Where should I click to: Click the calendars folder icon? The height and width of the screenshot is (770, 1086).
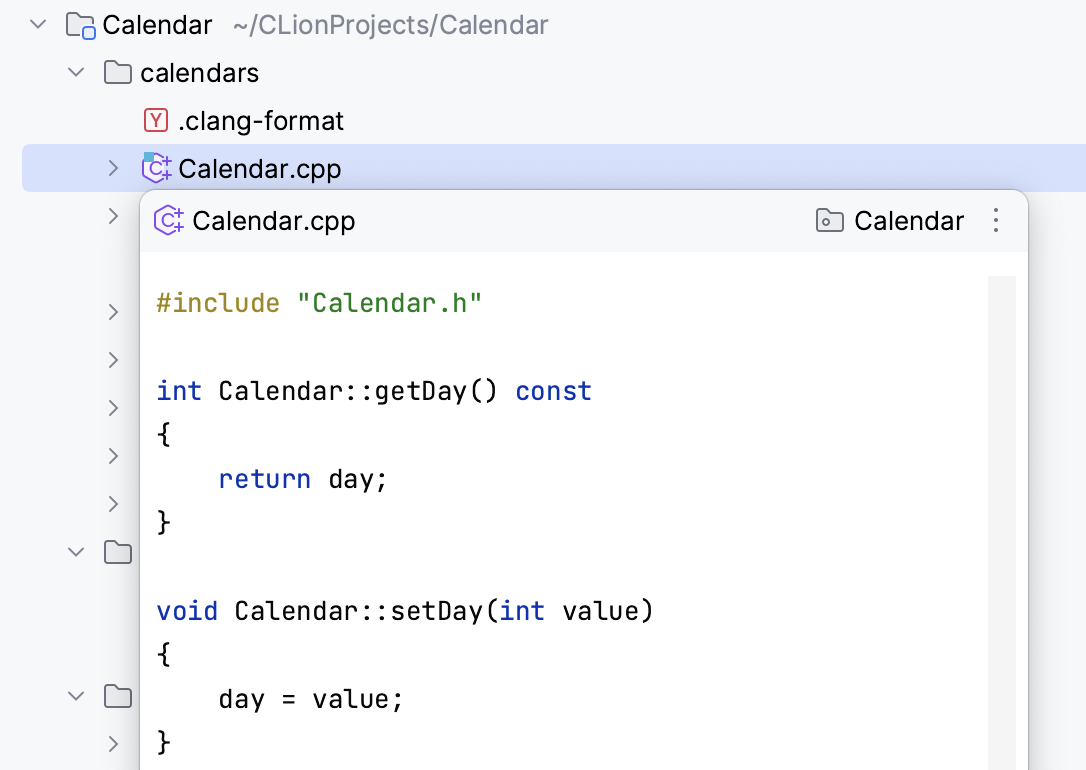[x=118, y=73]
